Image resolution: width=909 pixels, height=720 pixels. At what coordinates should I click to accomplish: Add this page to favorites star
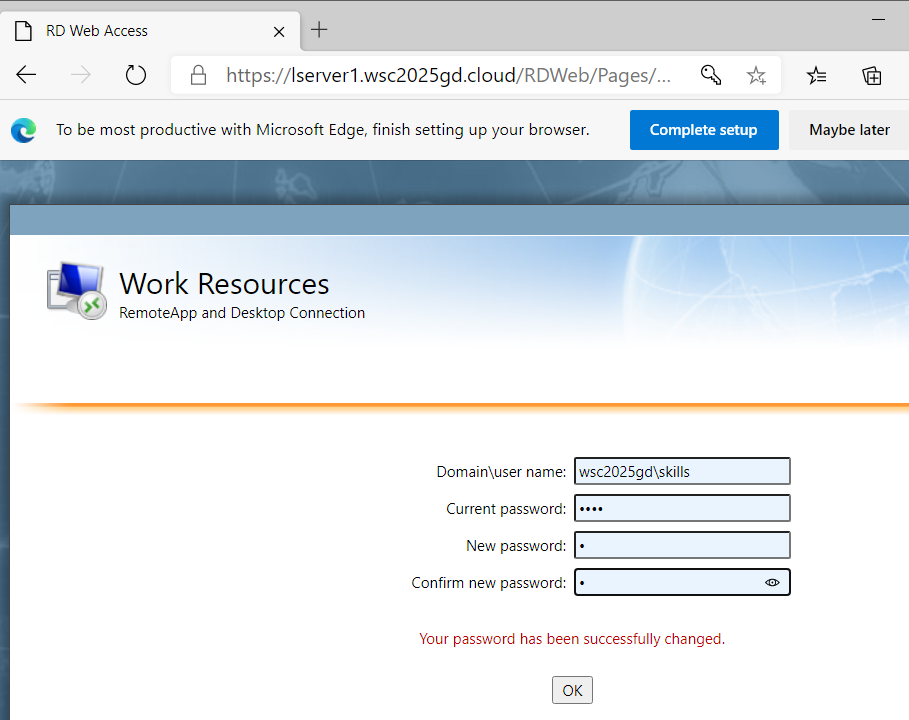(756, 75)
